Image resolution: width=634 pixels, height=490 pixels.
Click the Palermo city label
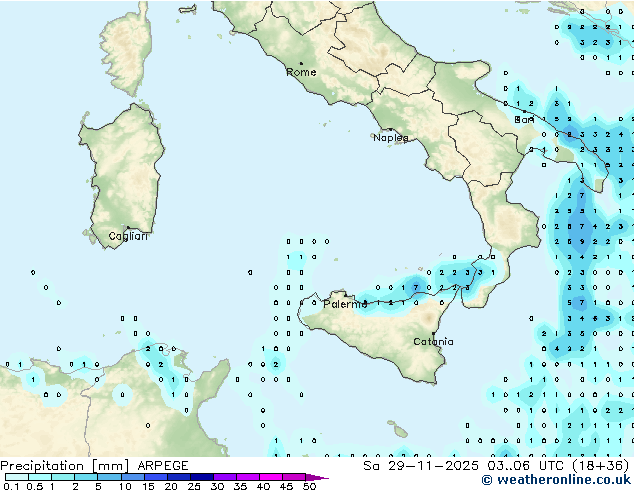point(345,304)
